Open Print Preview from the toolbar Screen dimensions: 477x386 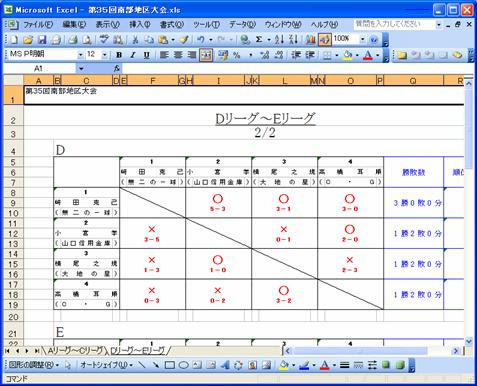click(87, 40)
